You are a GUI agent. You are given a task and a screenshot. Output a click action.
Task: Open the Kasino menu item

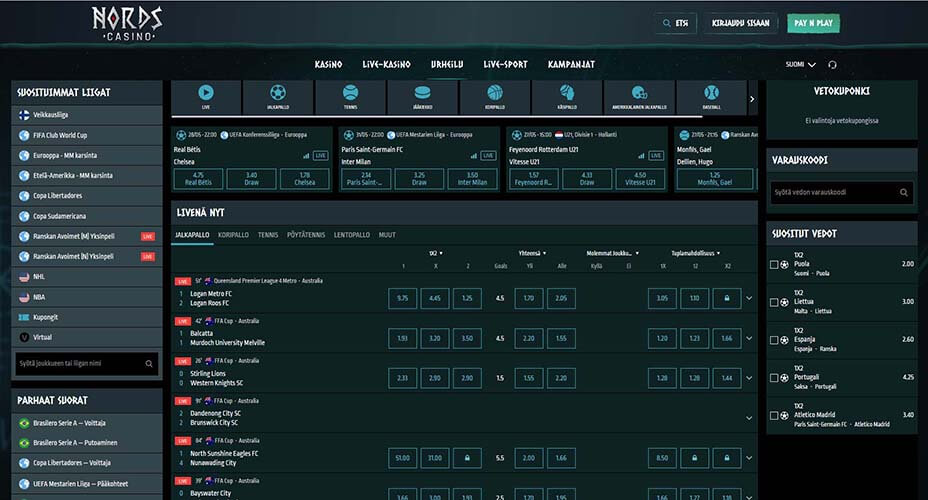(x=328, y=64)
